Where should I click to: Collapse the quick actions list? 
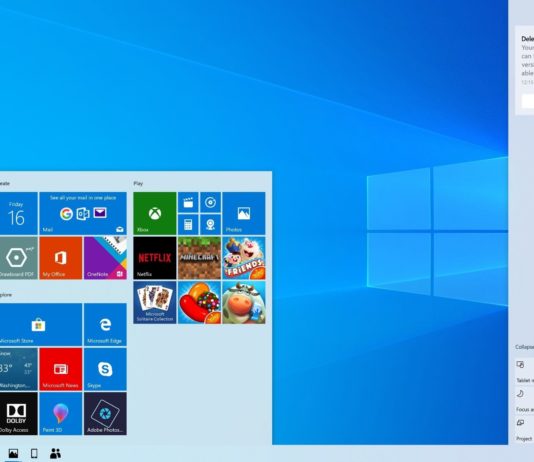[524, 347]
